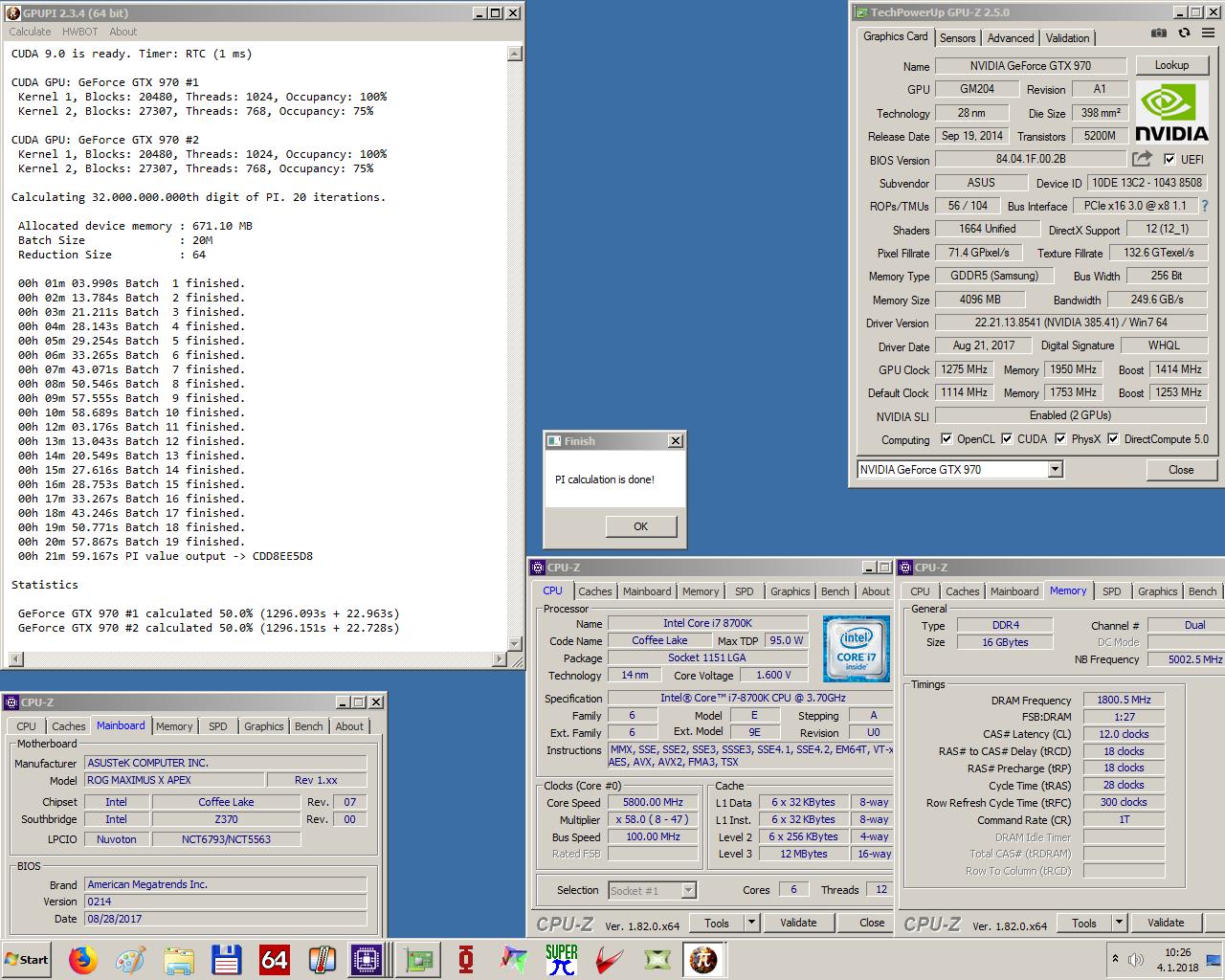The width and height of the screenshot is (1225, 980).
Task: Open SuperPI from the taskbar
Action: [x=562, y=959]
